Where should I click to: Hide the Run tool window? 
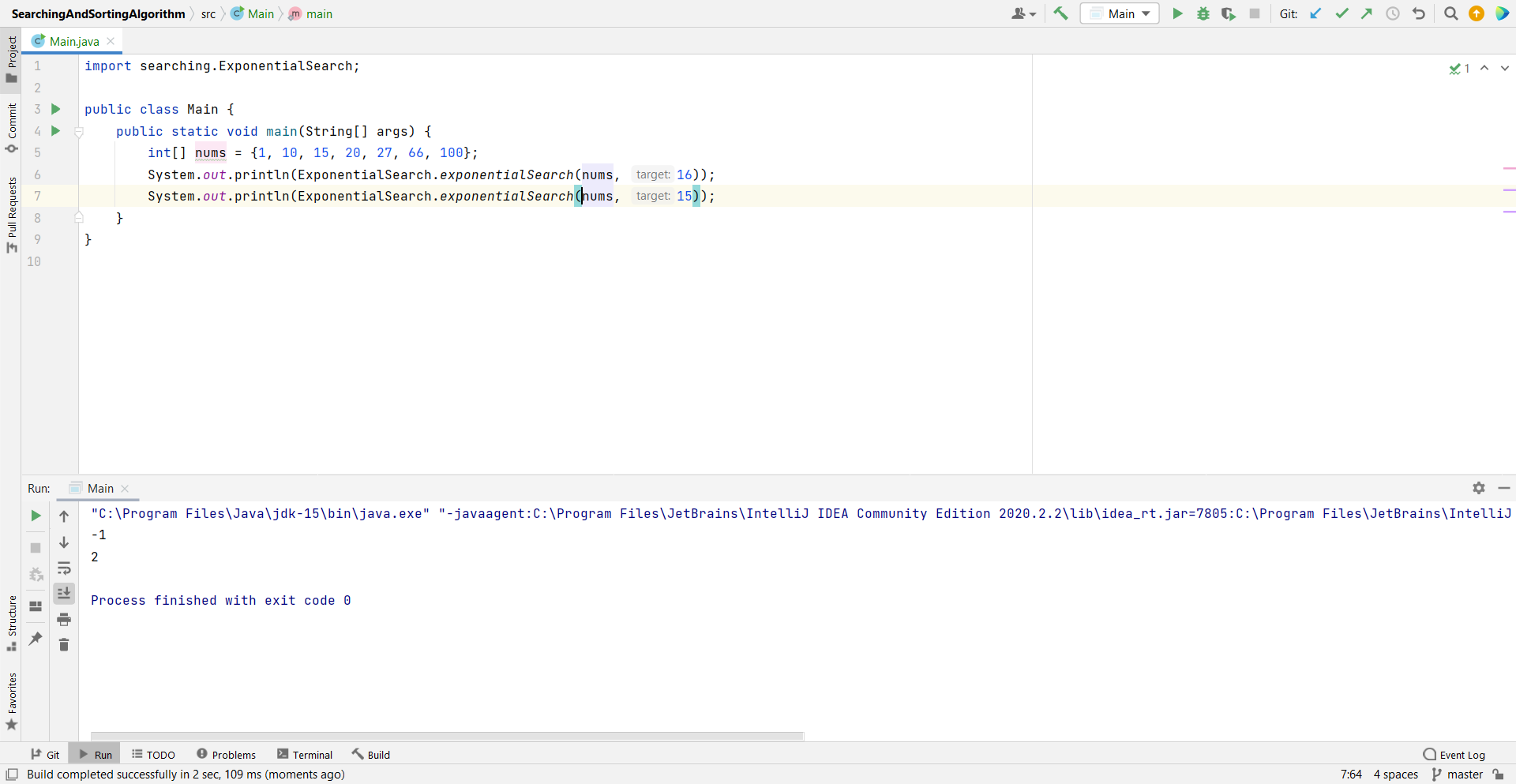pos(1504,488)
